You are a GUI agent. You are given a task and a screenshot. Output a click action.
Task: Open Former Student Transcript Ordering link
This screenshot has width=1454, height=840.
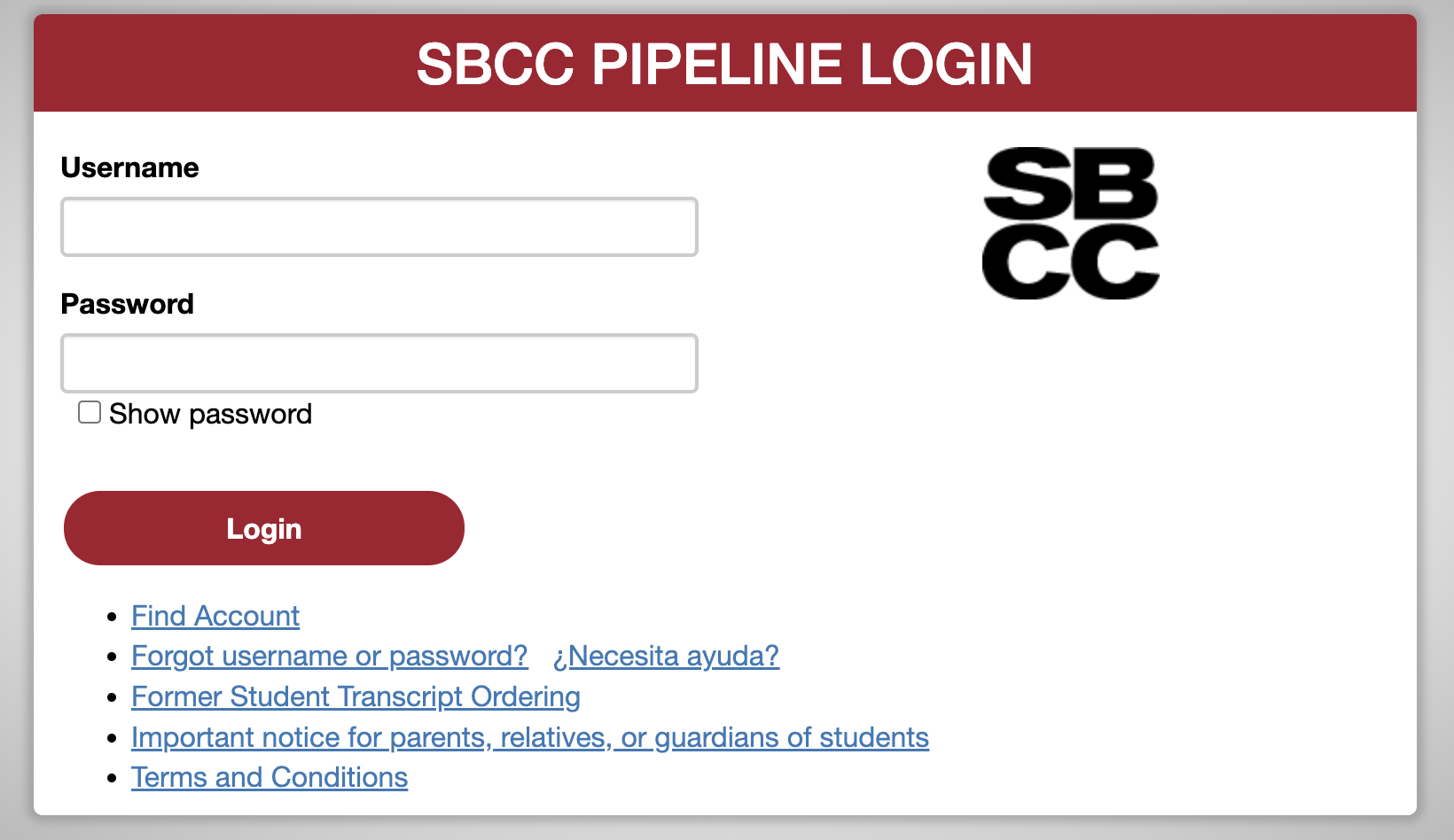pyautogui.click(x=356, y=696)
